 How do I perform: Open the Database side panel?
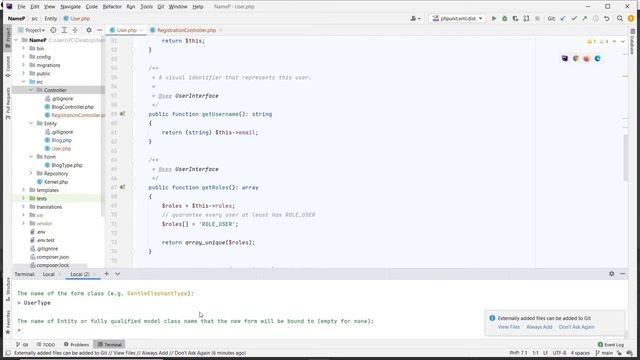(632, 43)
